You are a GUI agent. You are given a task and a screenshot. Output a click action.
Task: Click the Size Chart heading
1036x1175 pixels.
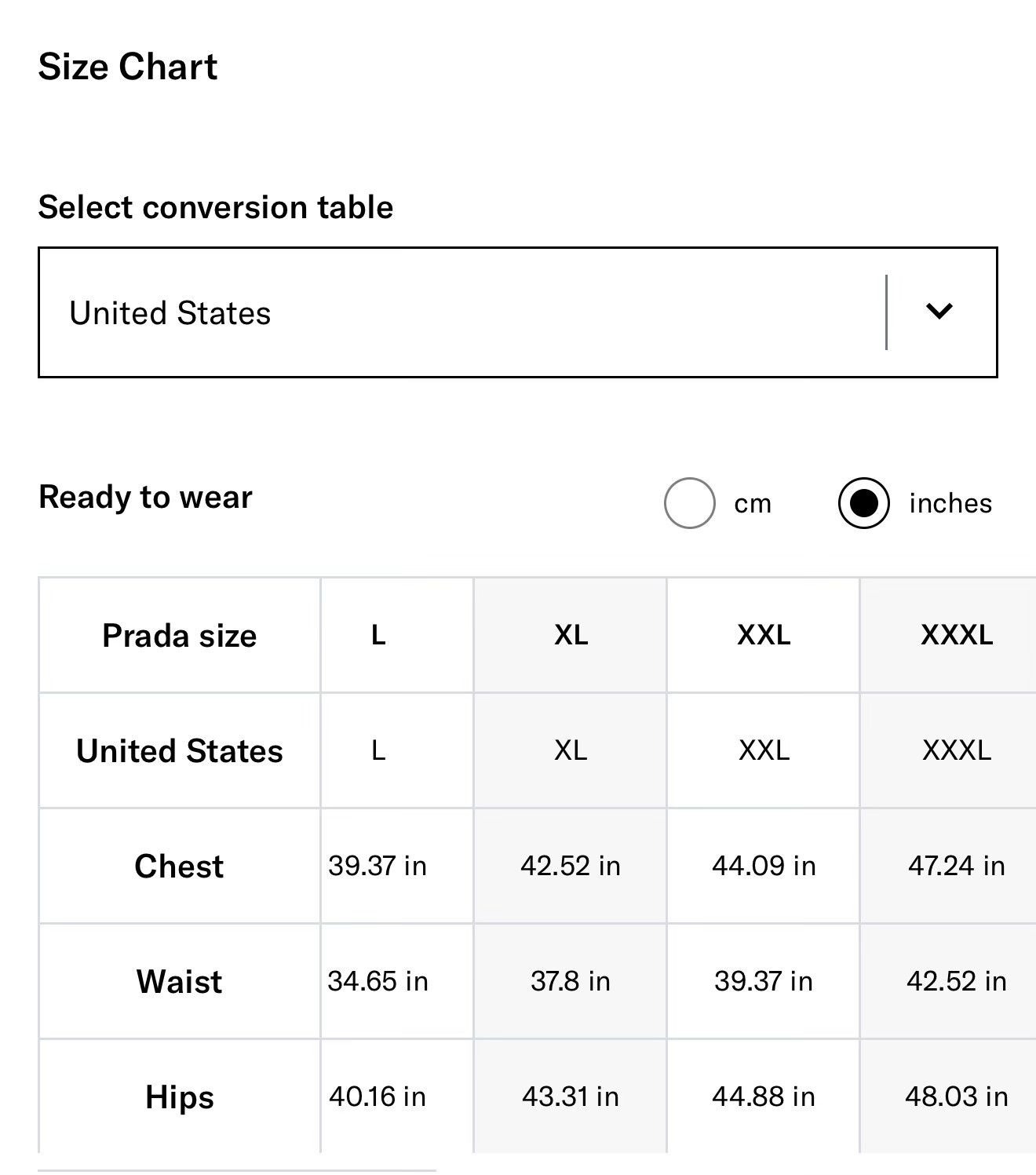click(128, 67)
